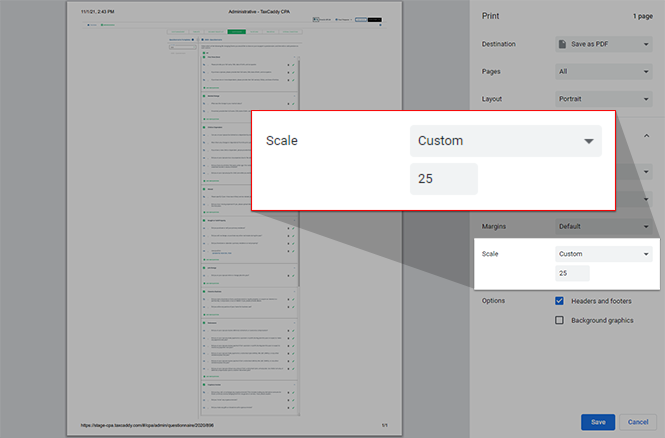This screenshot has height=438, width=665.
Task: Open the Layout dropdown set to Portrait
Action: click(x=604, y=99)
